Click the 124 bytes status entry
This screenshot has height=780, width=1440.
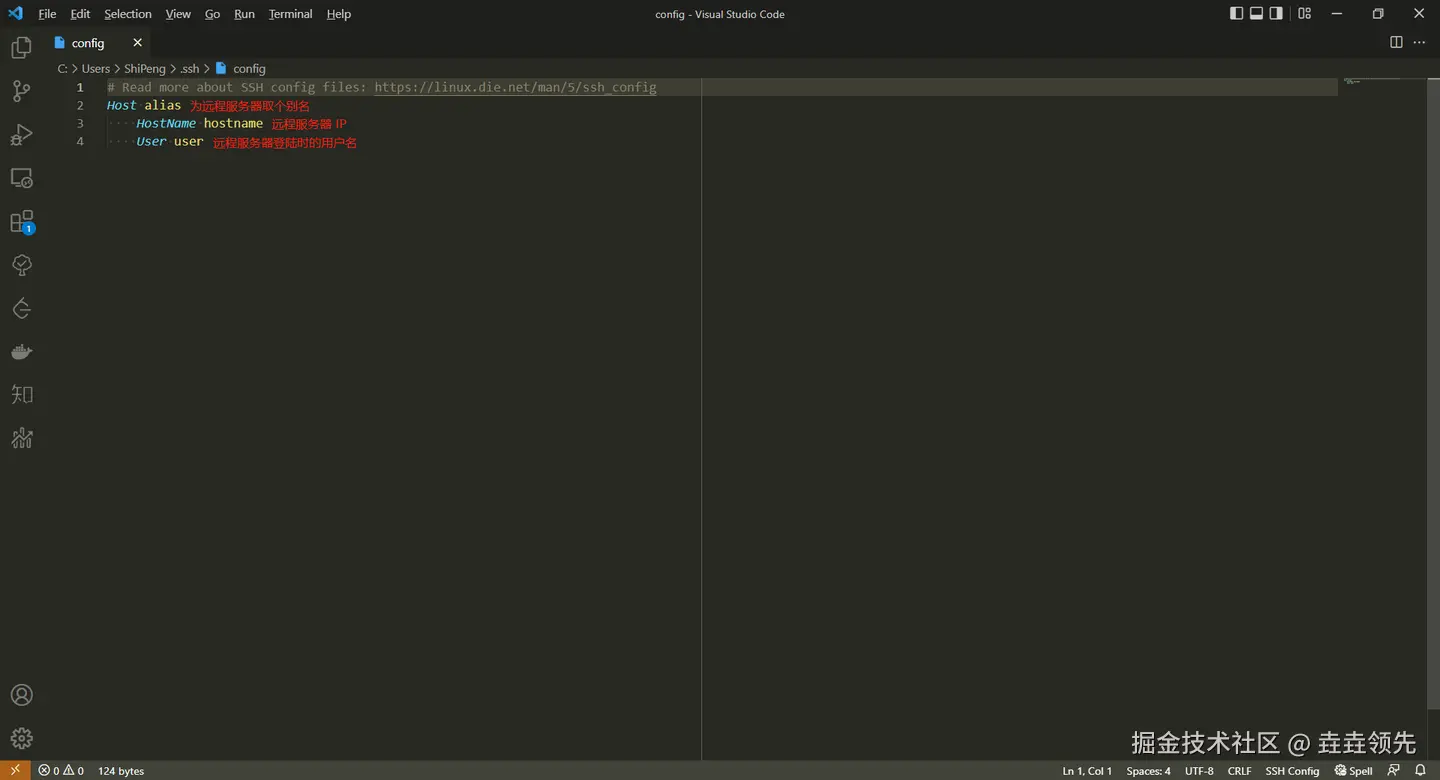click(121, 770)
